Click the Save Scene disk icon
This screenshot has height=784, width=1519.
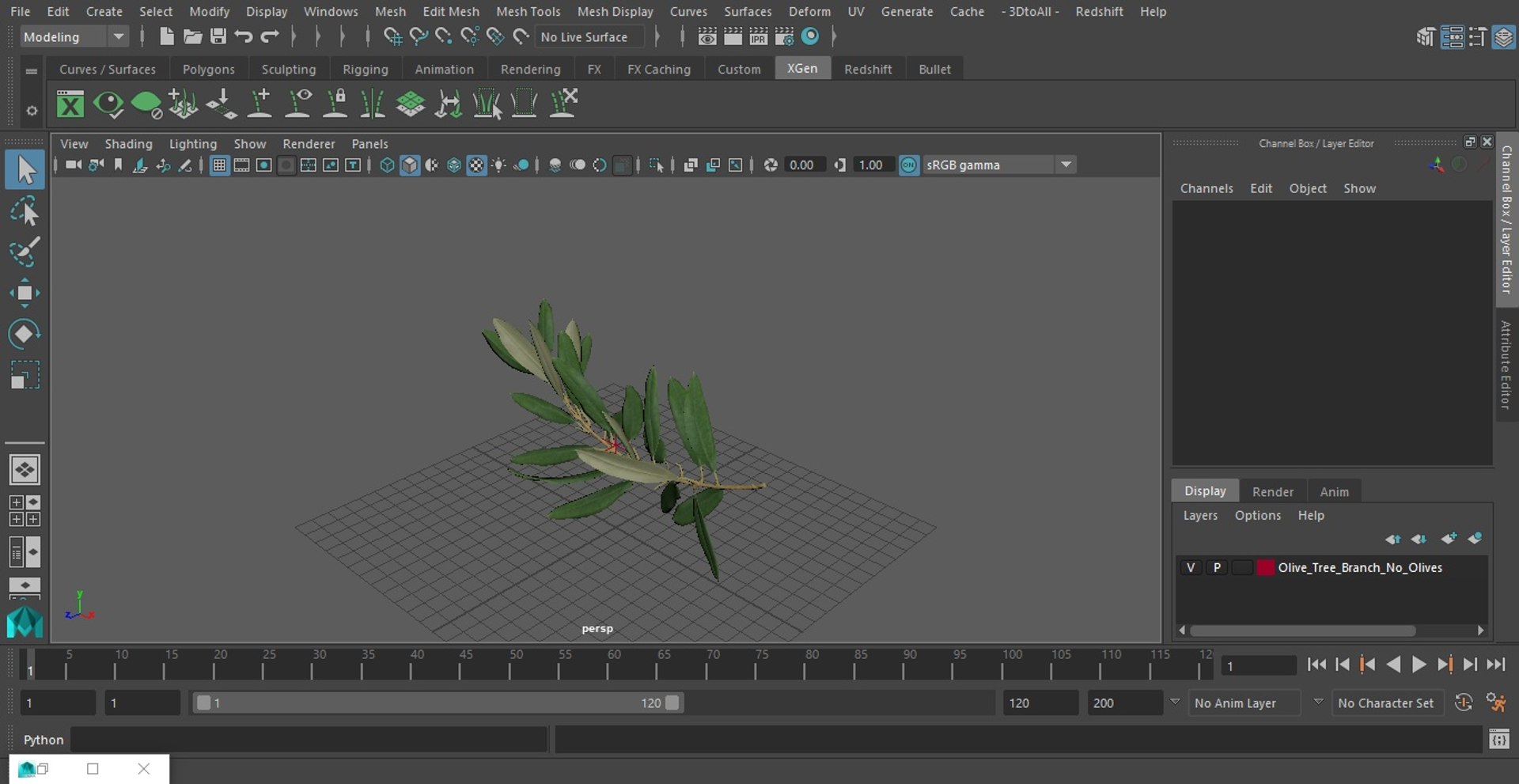point(218,36)
